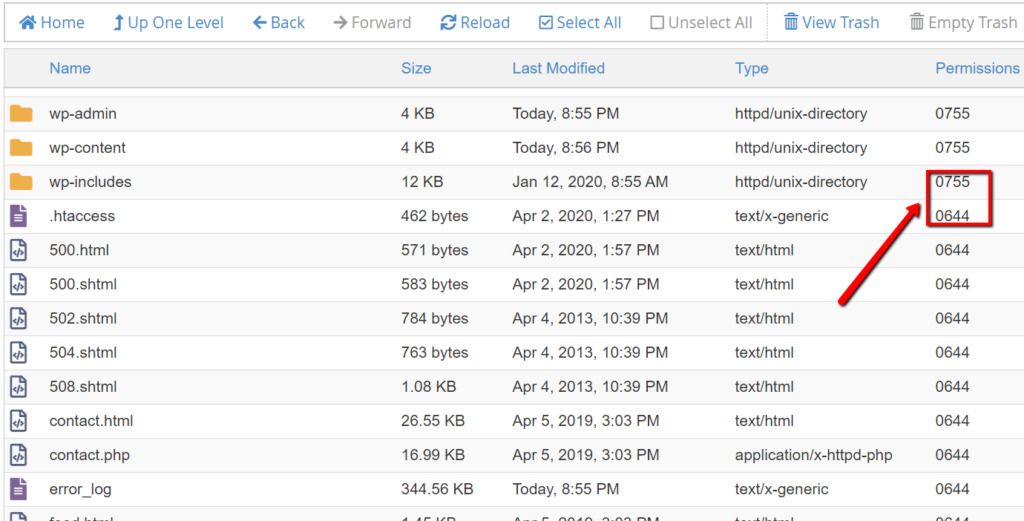The image size is (1024, 521).
Task: Click Select All in toolbar
Action: pos(580,23)
